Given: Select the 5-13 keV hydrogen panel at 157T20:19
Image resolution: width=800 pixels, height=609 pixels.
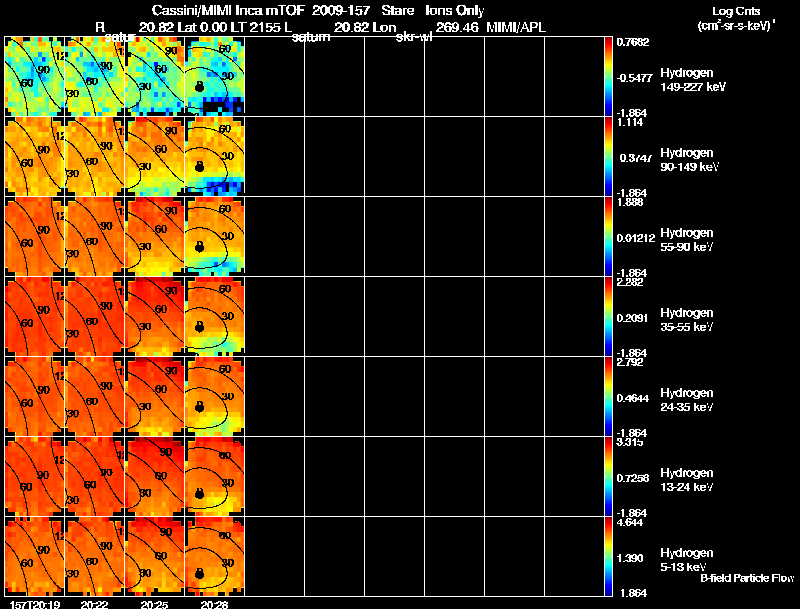Looking at the screenshot, I should [x=35, y=556].
